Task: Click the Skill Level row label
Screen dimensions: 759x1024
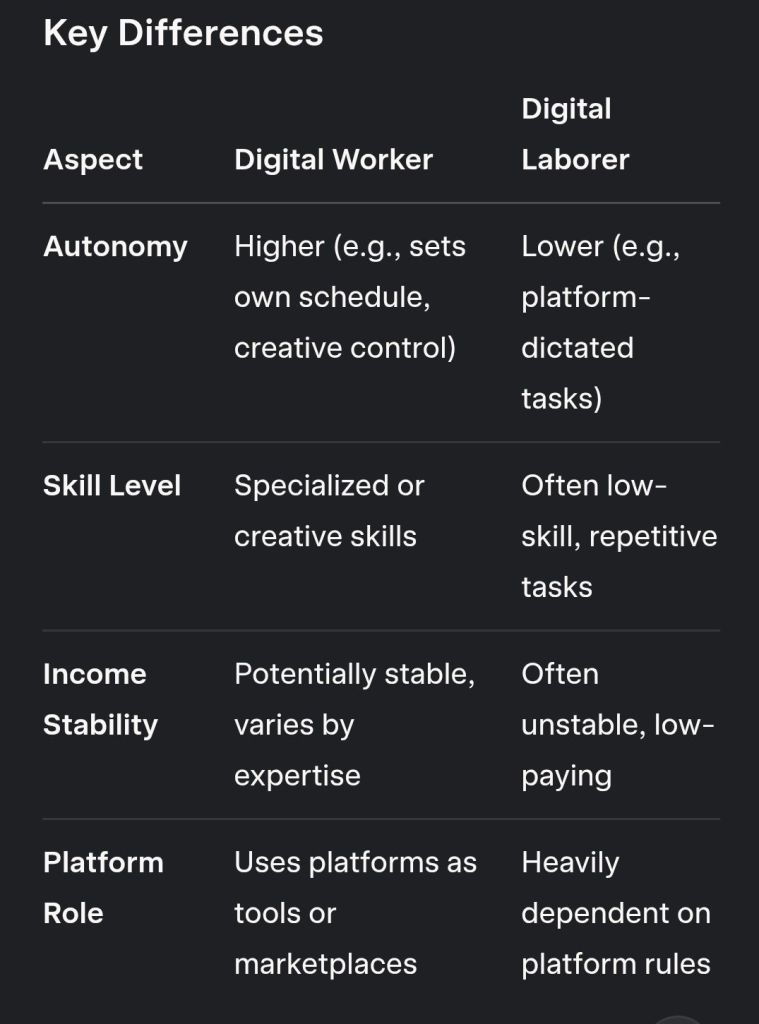Action: 112,486
